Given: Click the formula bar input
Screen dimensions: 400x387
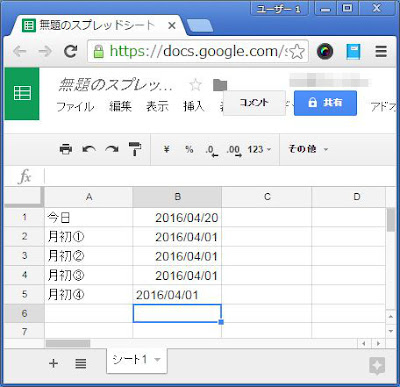Looking at the screenshot, I should click(219, 176).
